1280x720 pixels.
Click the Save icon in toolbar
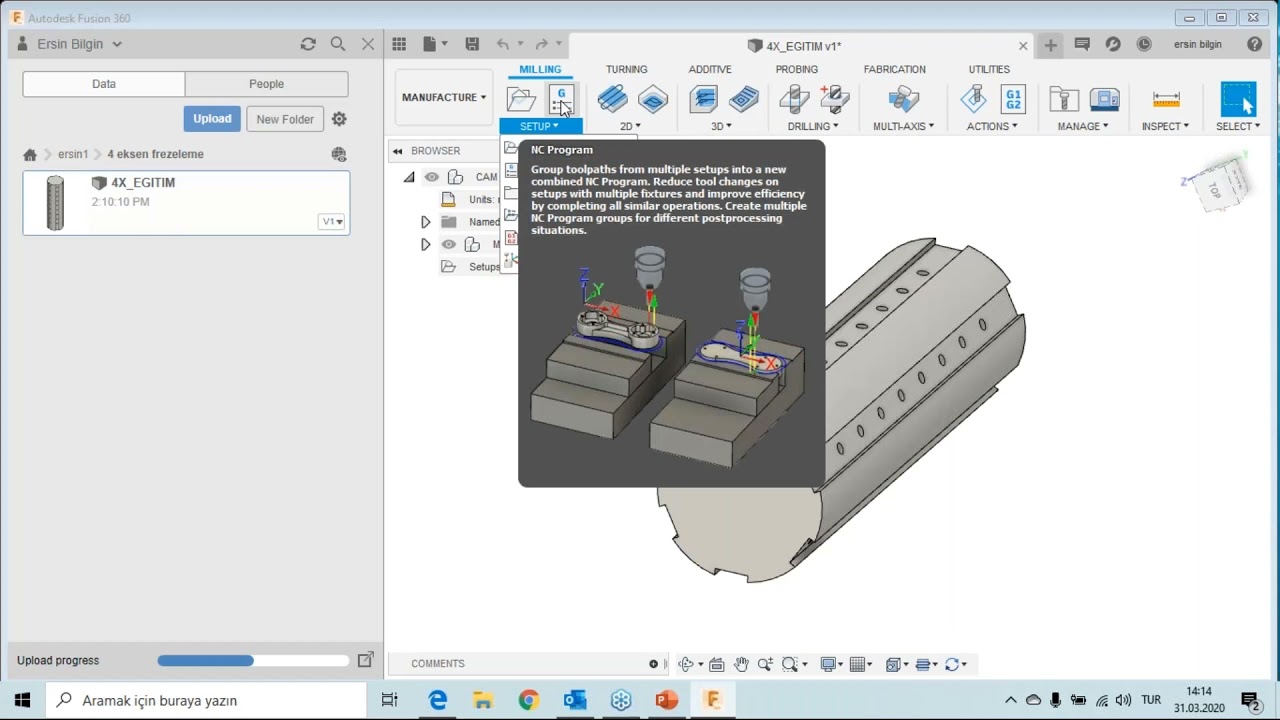point(472,44)
